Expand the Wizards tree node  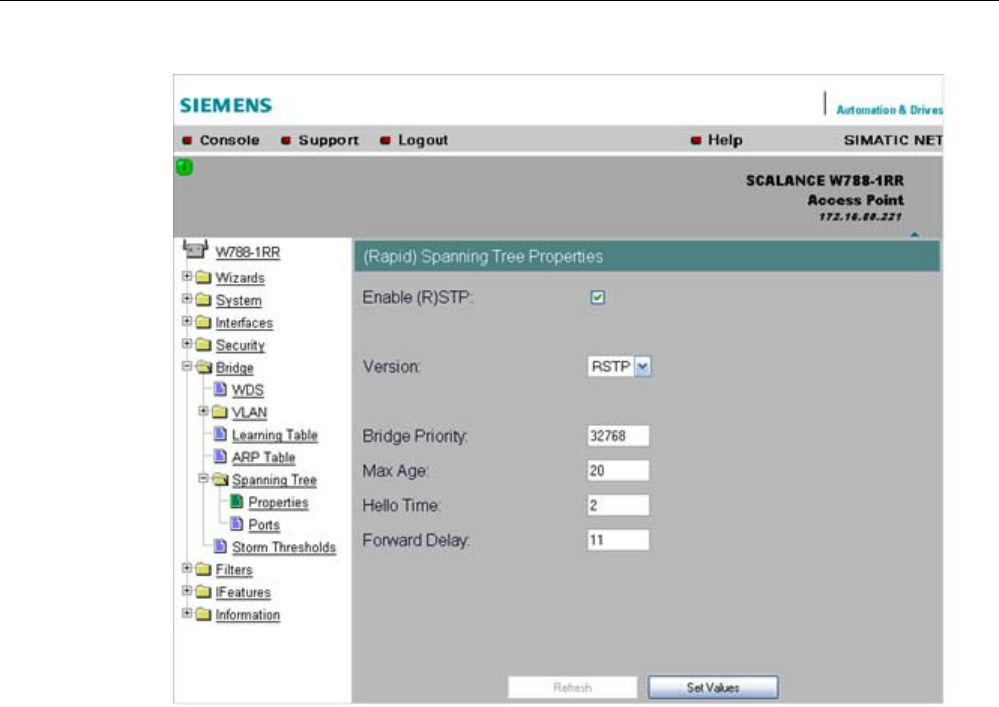coord(187,276)
